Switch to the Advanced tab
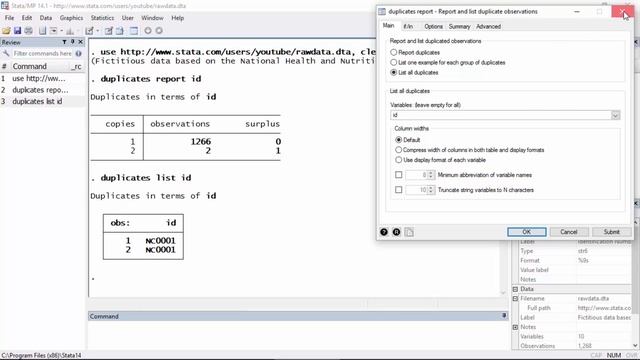The image size is (640, 360). click(x=488, y=26)
